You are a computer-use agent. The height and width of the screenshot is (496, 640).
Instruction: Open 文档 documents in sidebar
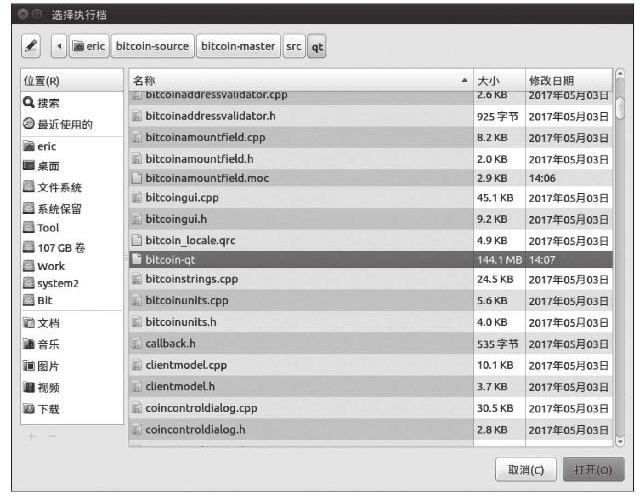(72, 323)
